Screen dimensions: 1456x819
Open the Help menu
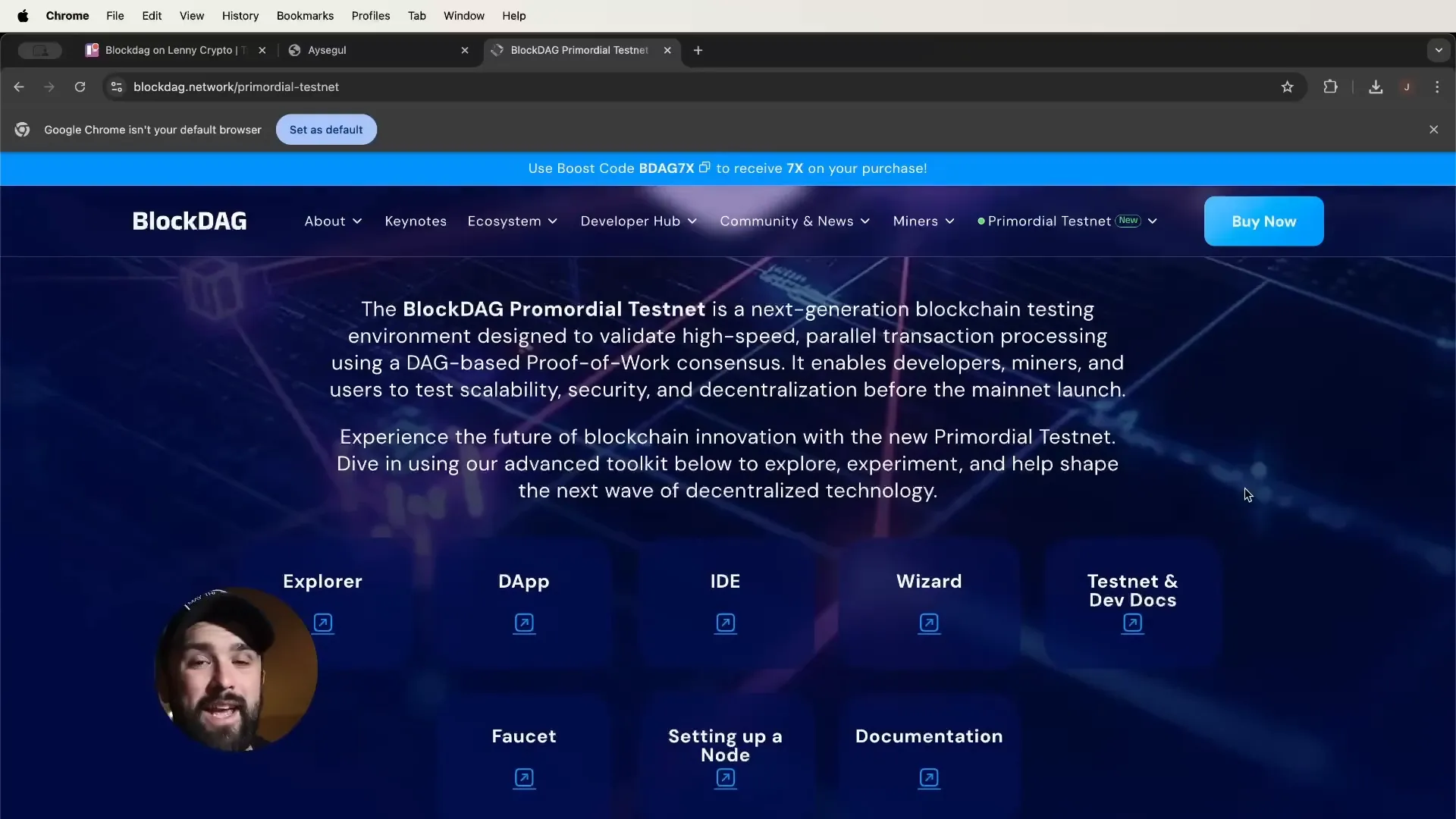click(513, 15)
